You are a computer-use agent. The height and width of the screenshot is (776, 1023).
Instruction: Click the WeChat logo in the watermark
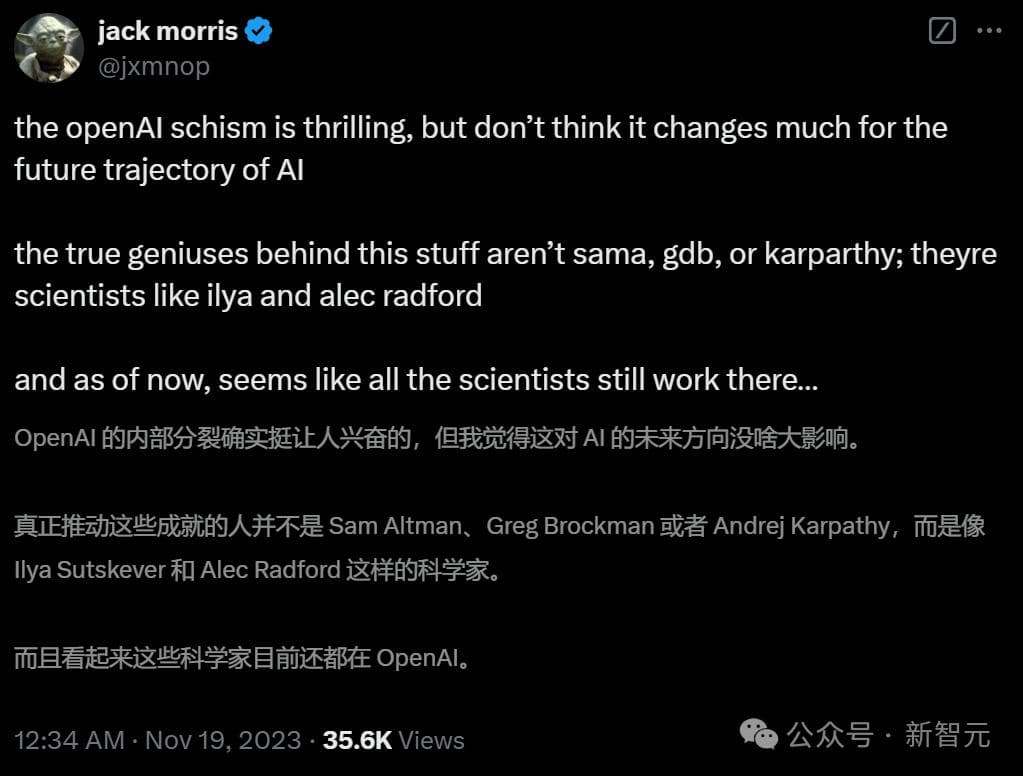click(758, 736)
